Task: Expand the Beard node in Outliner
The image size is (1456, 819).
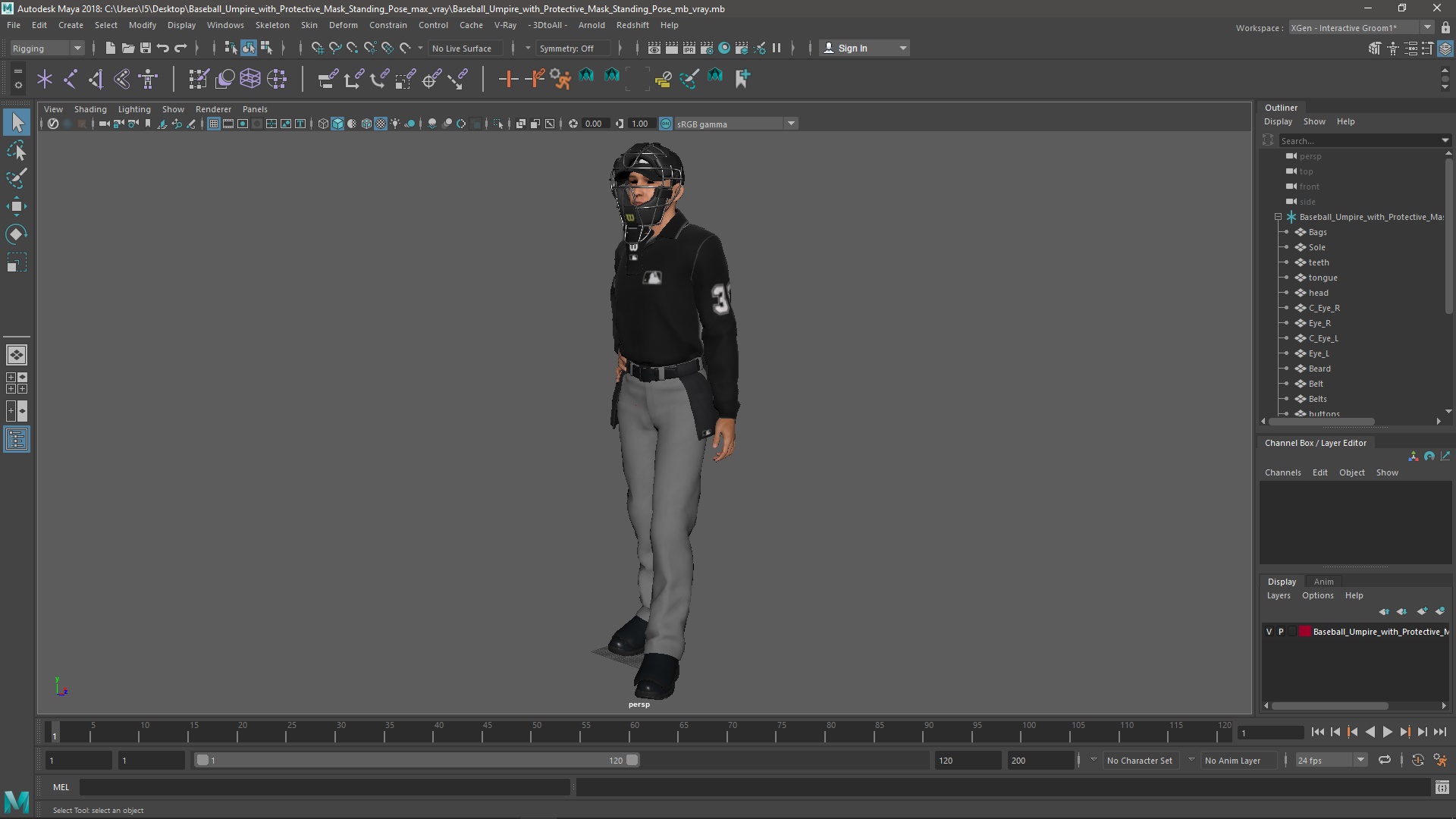Action: (x=1287, y=368)
